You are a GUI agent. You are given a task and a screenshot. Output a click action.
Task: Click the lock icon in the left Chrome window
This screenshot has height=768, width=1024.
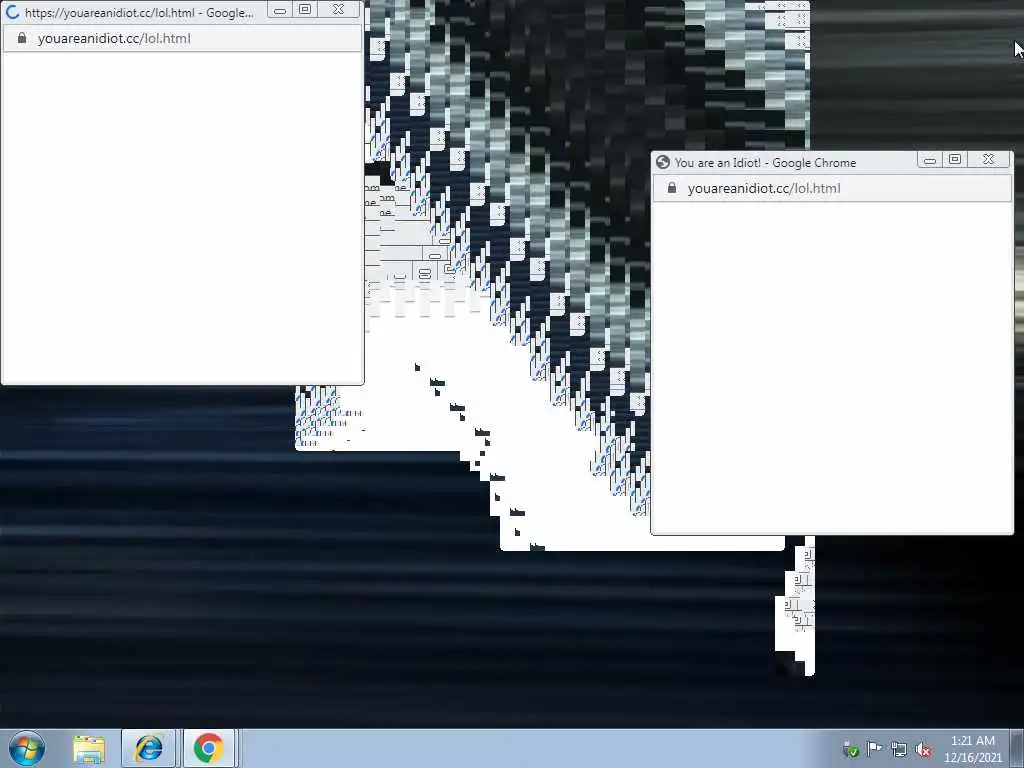(22, 39)
